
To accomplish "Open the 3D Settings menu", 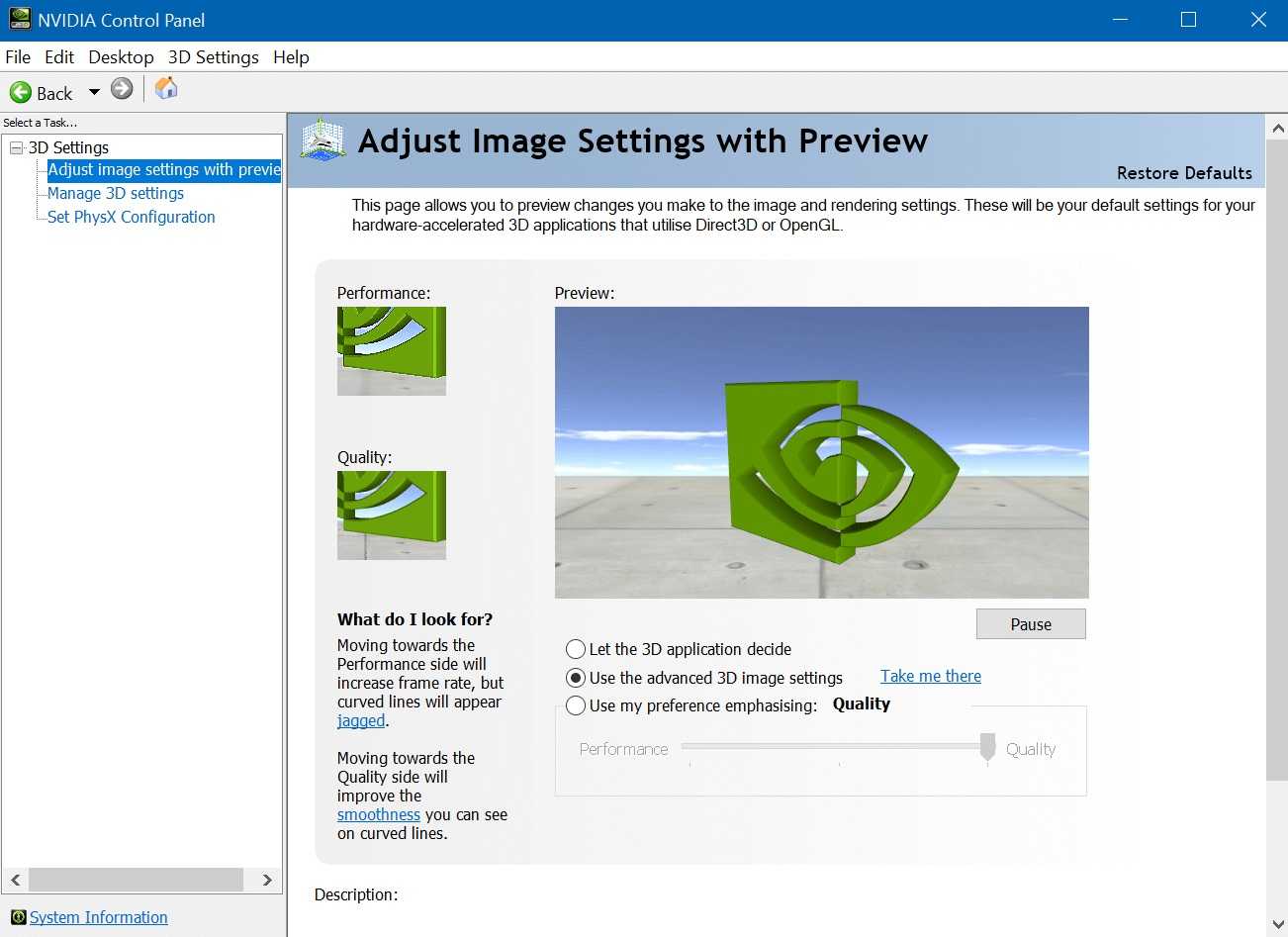I will [x=213, y=56].
